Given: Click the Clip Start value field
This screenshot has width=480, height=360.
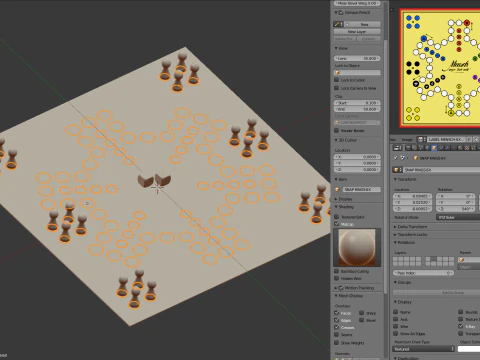Looking at the screenshot, I should [357, 103].
